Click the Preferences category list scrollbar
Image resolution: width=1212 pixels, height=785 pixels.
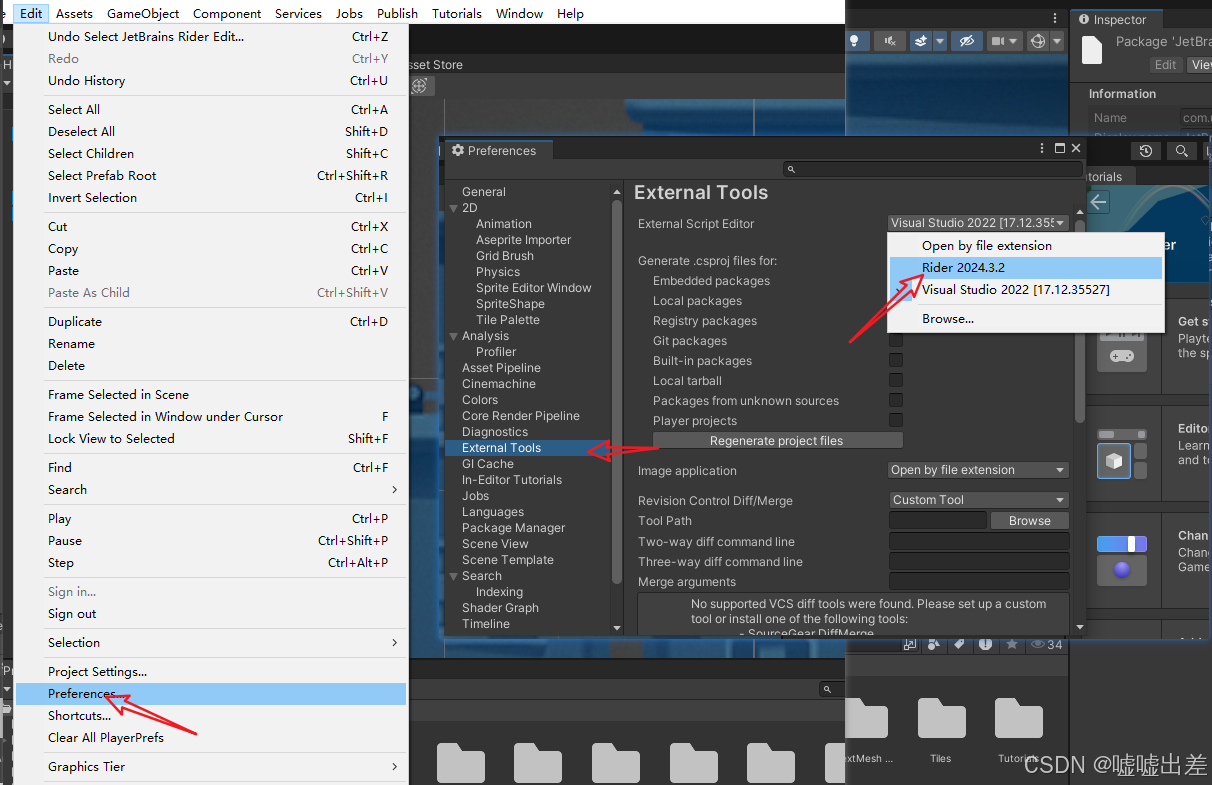(x=617, y=390)
